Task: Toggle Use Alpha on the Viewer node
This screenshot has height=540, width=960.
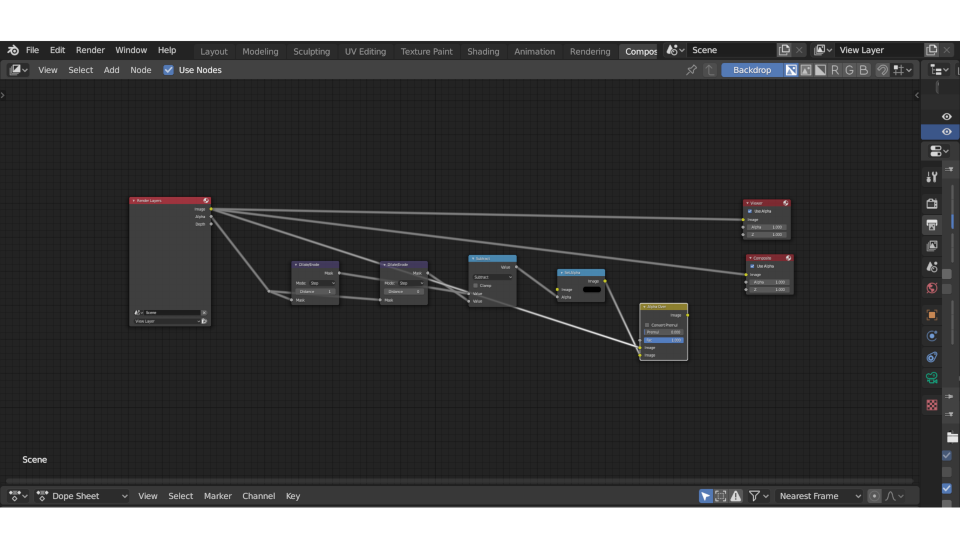Action: tap(750, 211)
